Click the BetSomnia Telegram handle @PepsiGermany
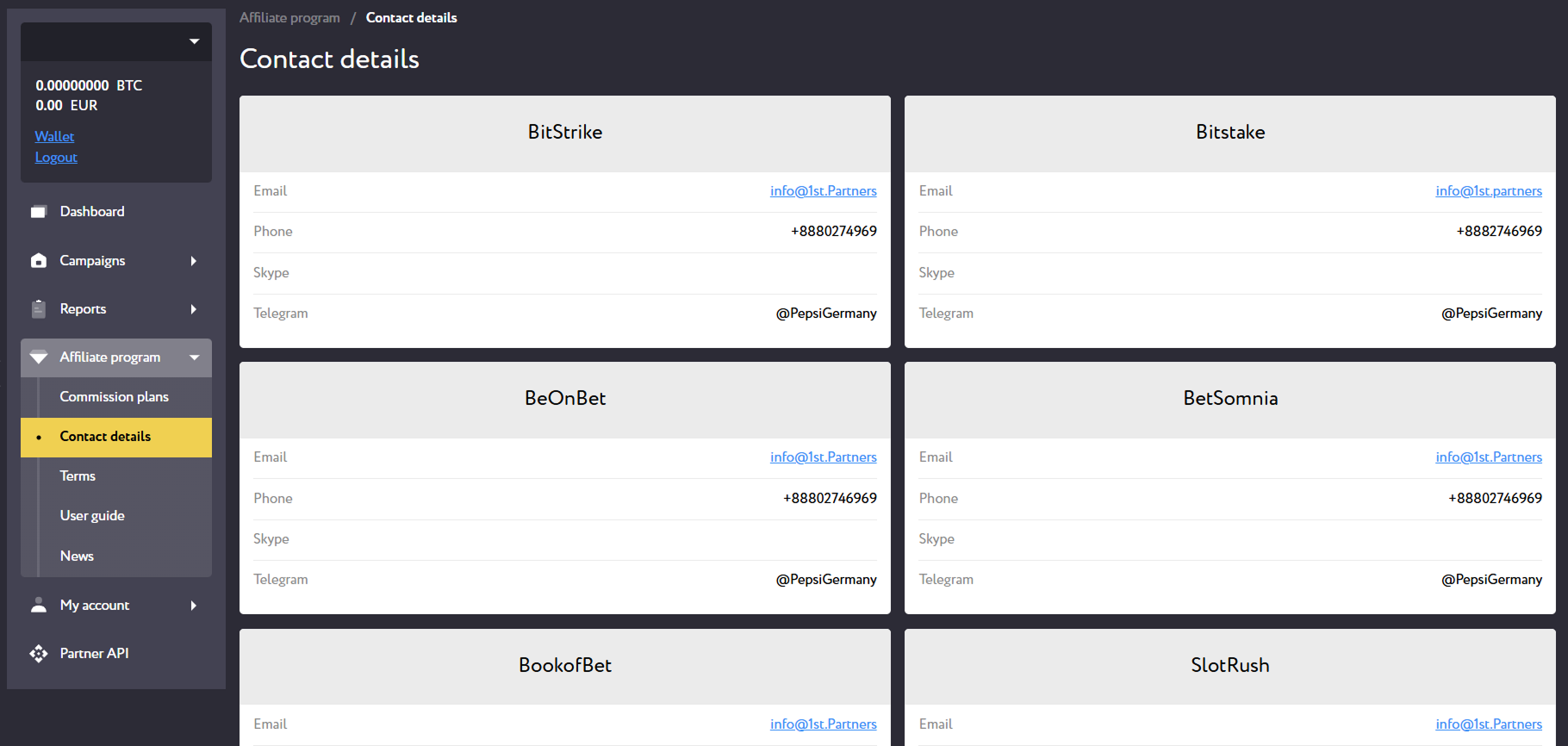The width and height of the screenshot is (1568, 746). pyautogui.click(x=1491, y=580)
